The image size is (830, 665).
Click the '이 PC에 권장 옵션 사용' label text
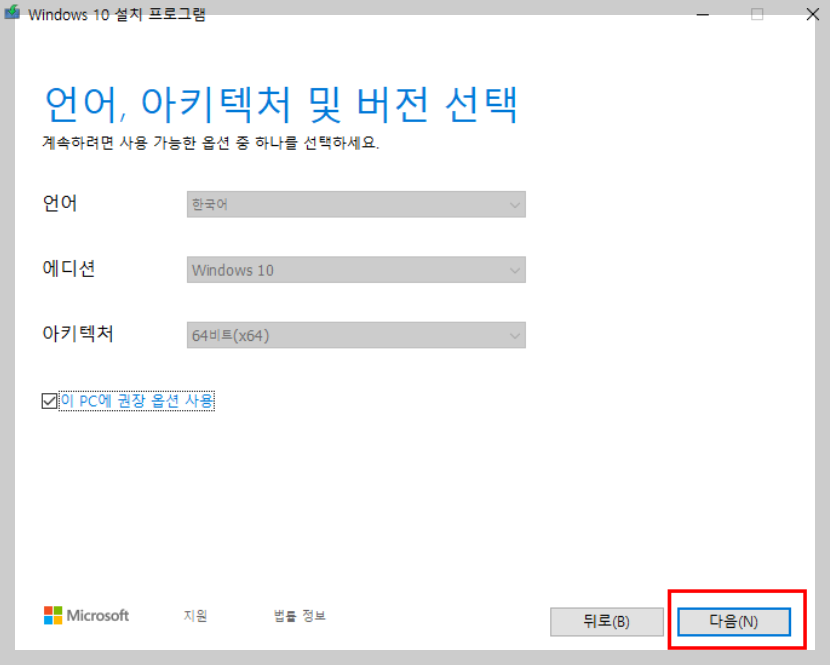pyautogui.click(x=137, y=401)
